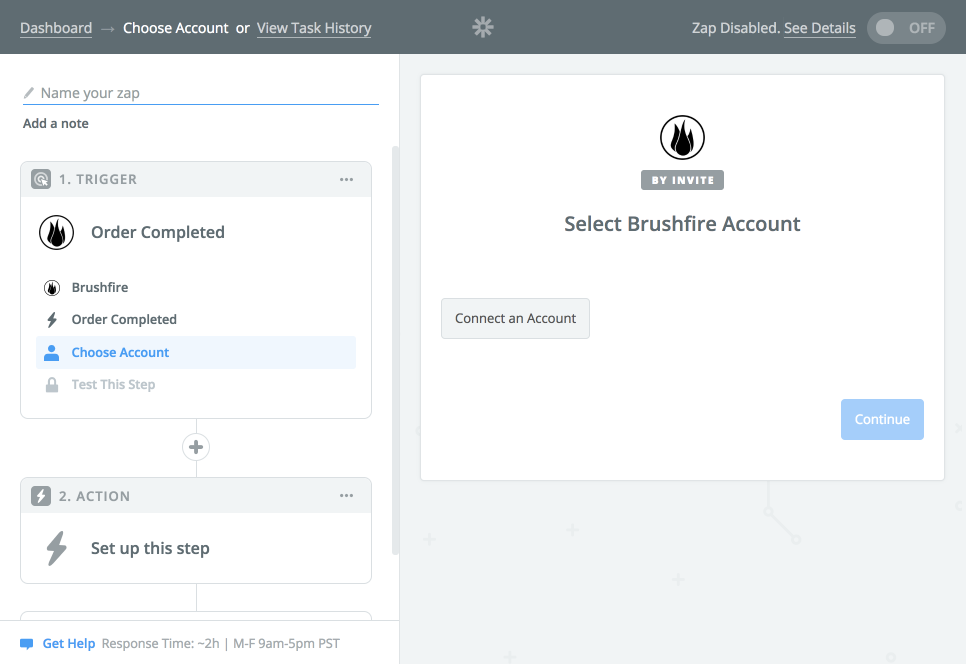Select the Choose Account step

tap(196, 352)
